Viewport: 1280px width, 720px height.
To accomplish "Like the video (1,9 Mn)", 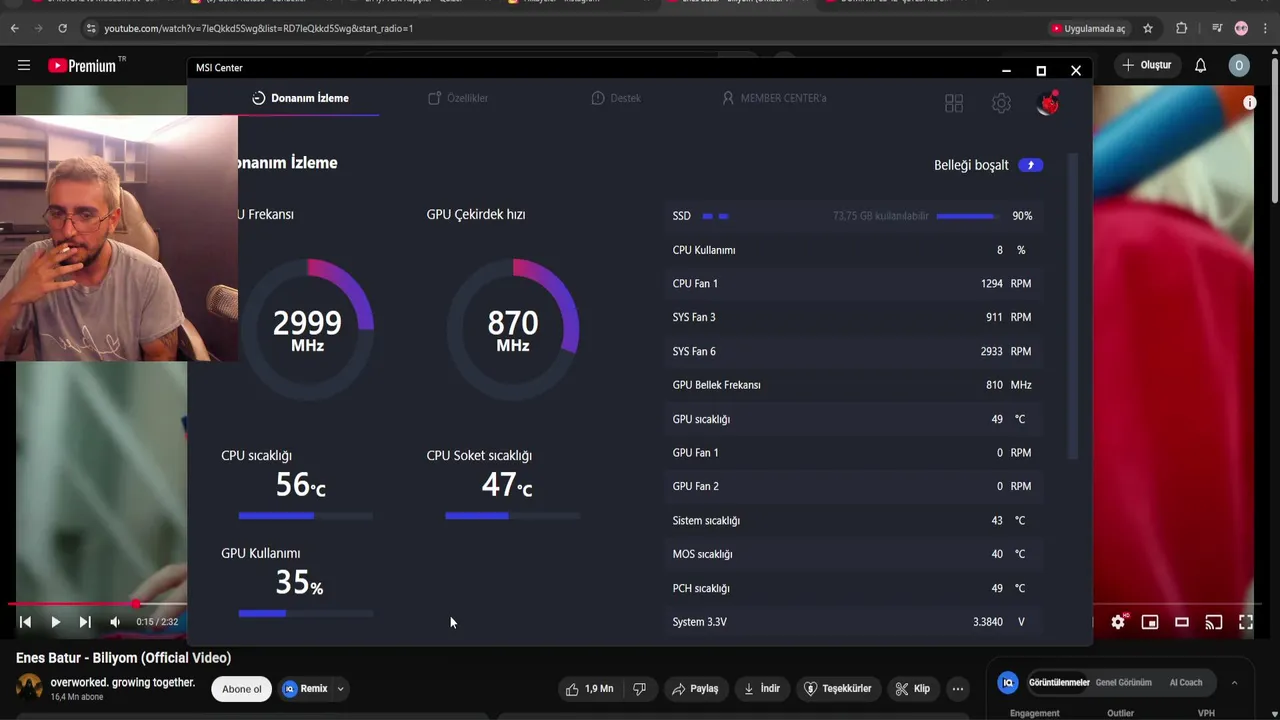I will click(x=590, y=689).
